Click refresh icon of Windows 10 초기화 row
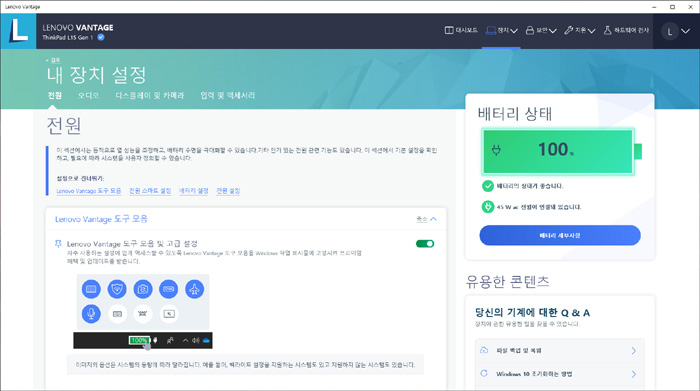Image resolution: width=700 pixels, height=391 pixels. tap(484, 374)
